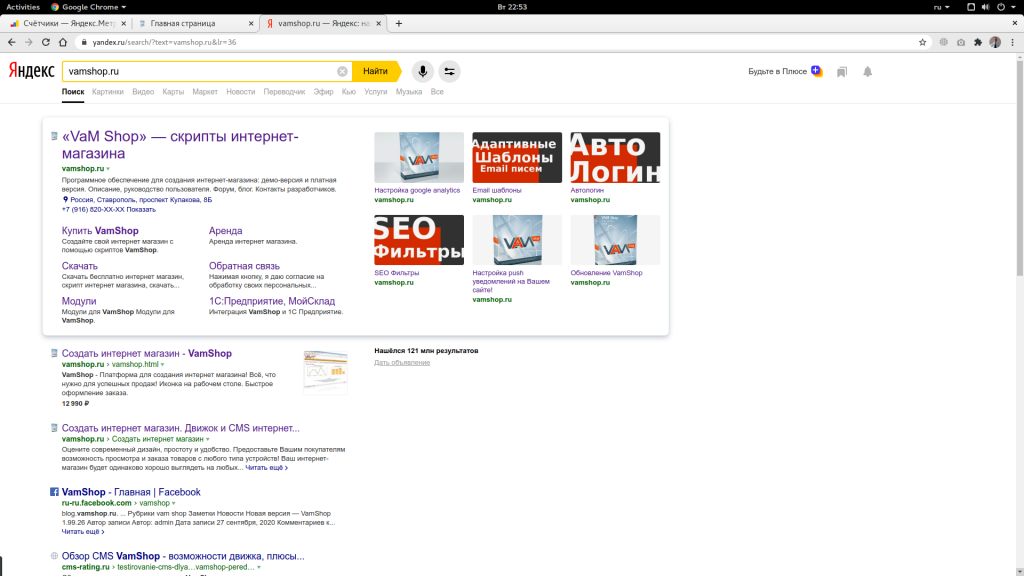Click the system volume icon
Viewport: 1024px width, 576px height.
(985, 7)
